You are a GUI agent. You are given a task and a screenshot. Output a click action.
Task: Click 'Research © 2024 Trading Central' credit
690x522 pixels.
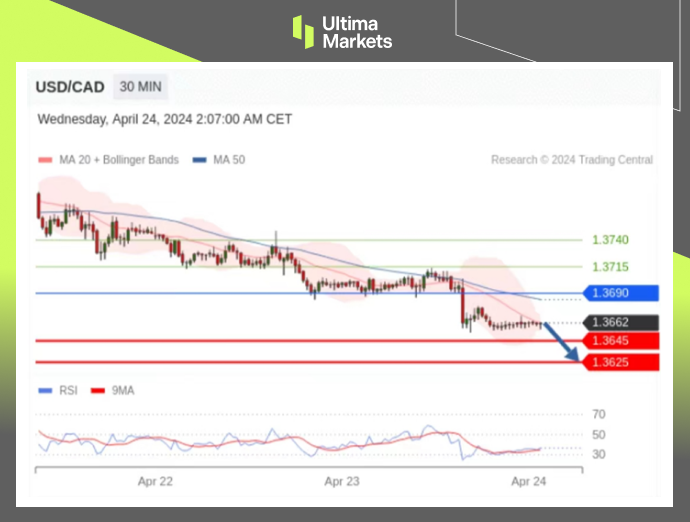(x=572, y=160)
